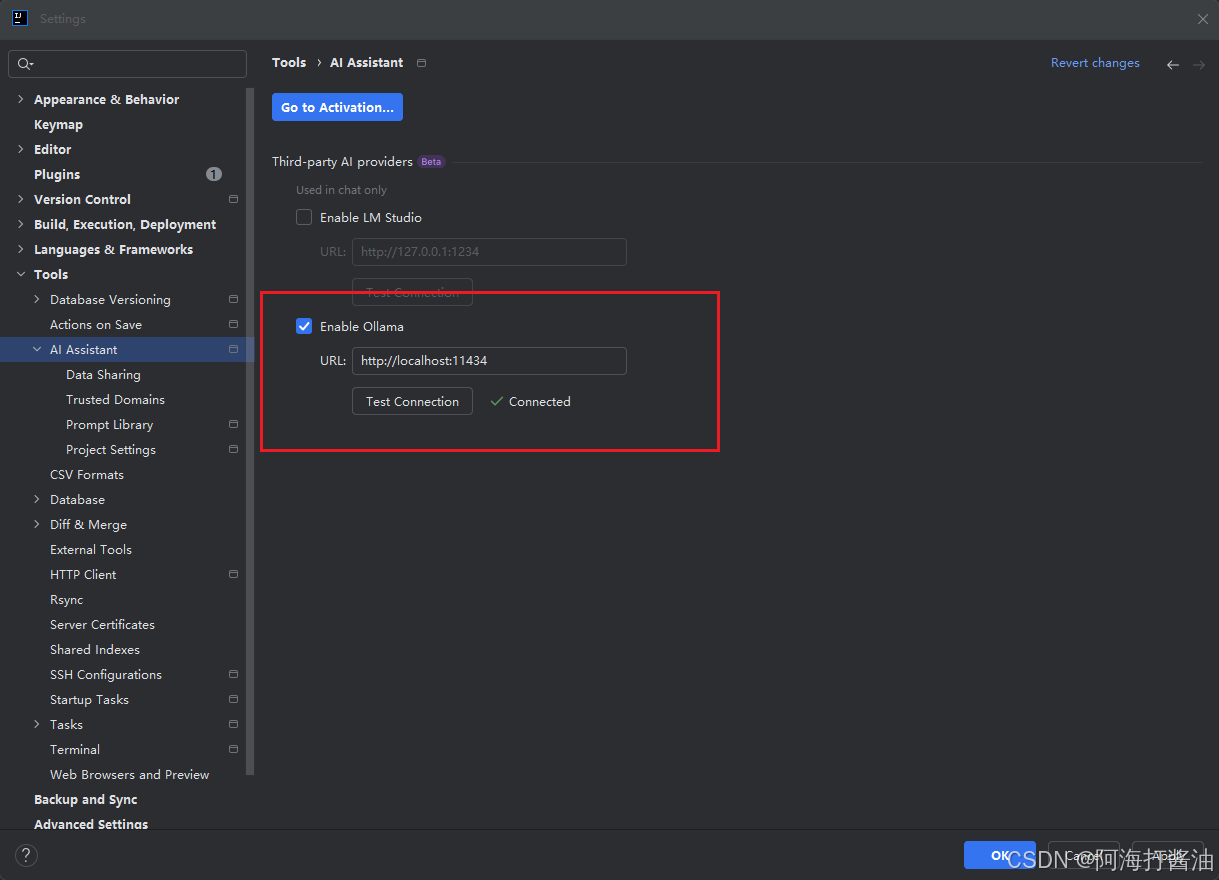
Task: Click the settings tree vertical scrollbar
Action: pyautogui.click(x=250, y=430)
